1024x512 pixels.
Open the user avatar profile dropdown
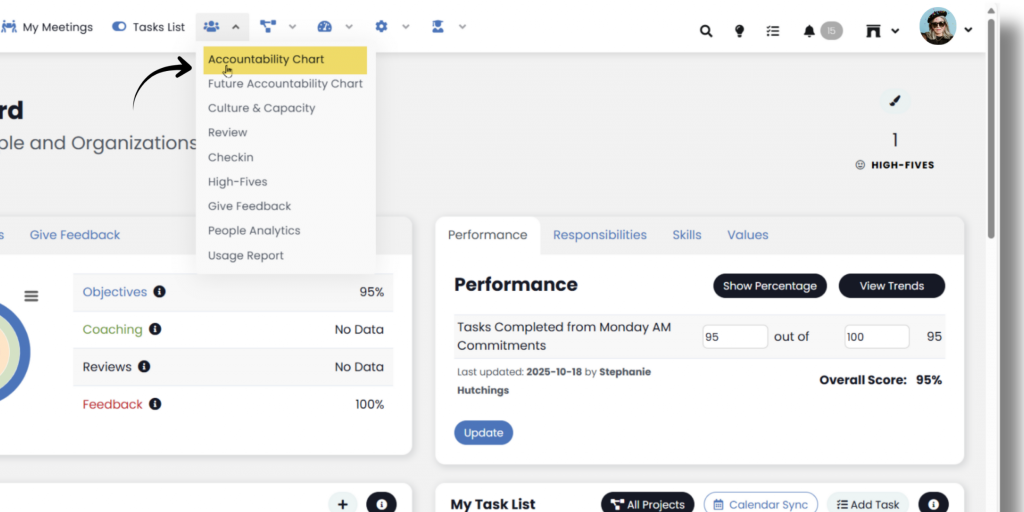pyautogui.click(x=946, y=29)
